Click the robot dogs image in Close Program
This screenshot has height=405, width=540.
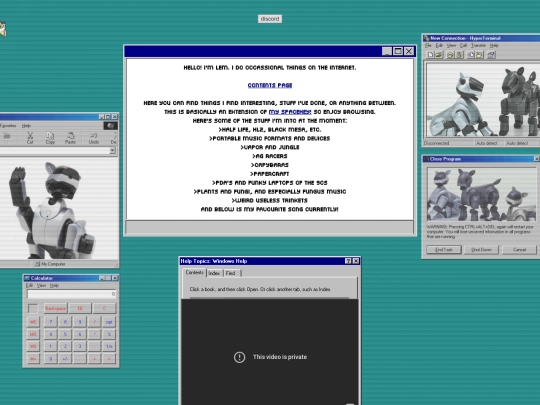click(481, 194)
